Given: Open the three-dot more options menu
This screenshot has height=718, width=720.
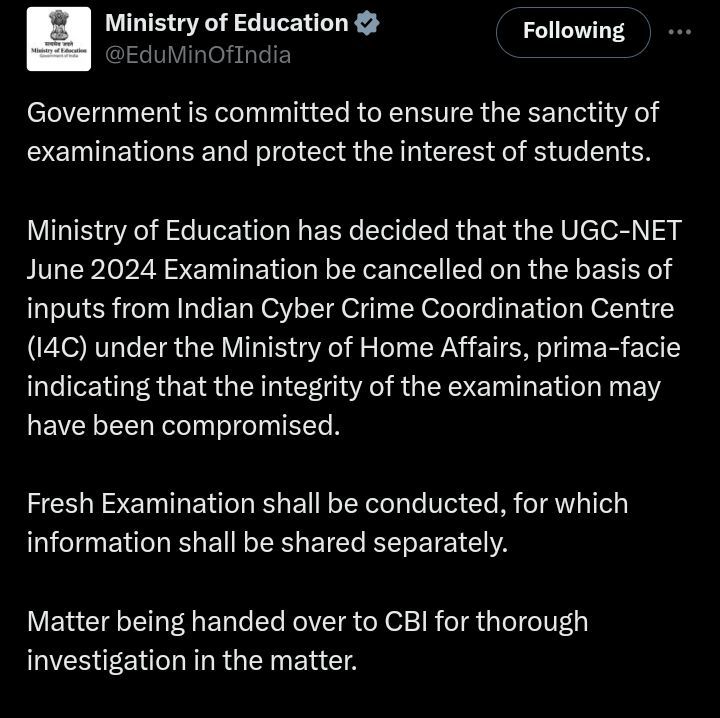Looking at the screenshot, I should (680, 32).
